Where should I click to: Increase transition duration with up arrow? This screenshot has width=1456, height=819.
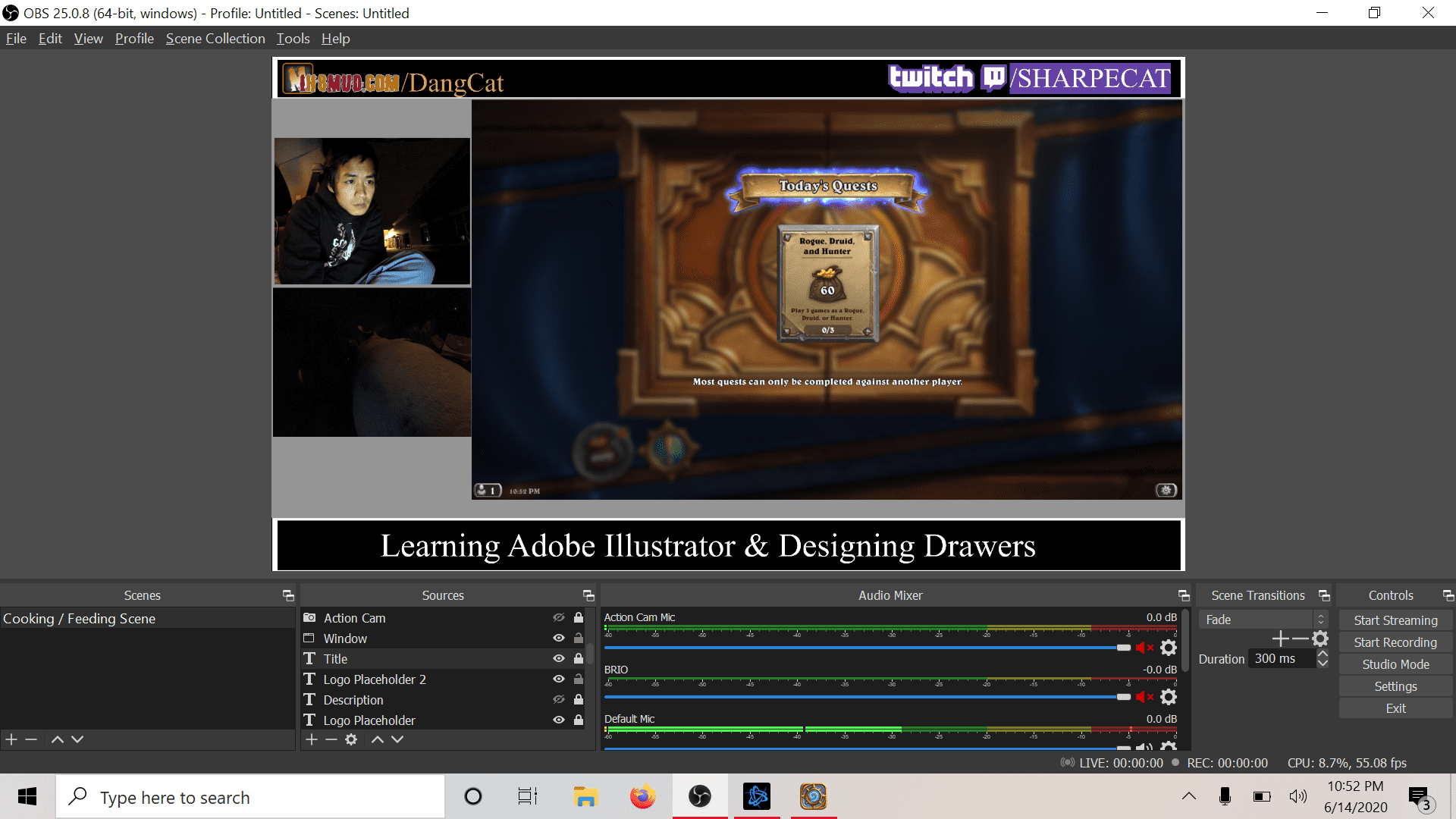[1323, 654]
